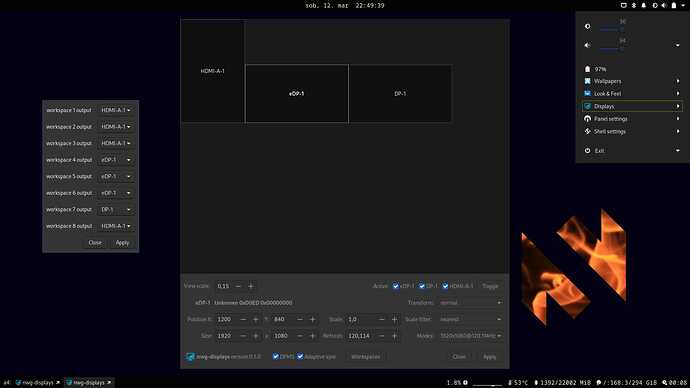Expand the volume row arrow in control panel
Viewport: 690px width, 388px height.
tap(678, 45)
